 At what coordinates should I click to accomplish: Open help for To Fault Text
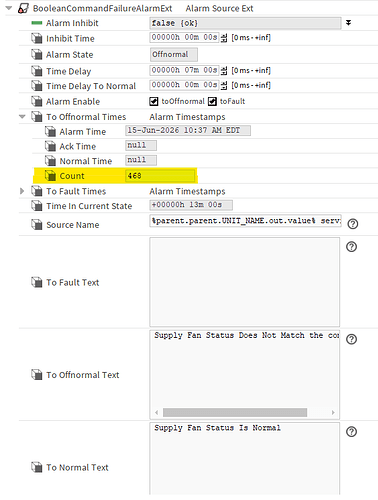tap(351, 247)
